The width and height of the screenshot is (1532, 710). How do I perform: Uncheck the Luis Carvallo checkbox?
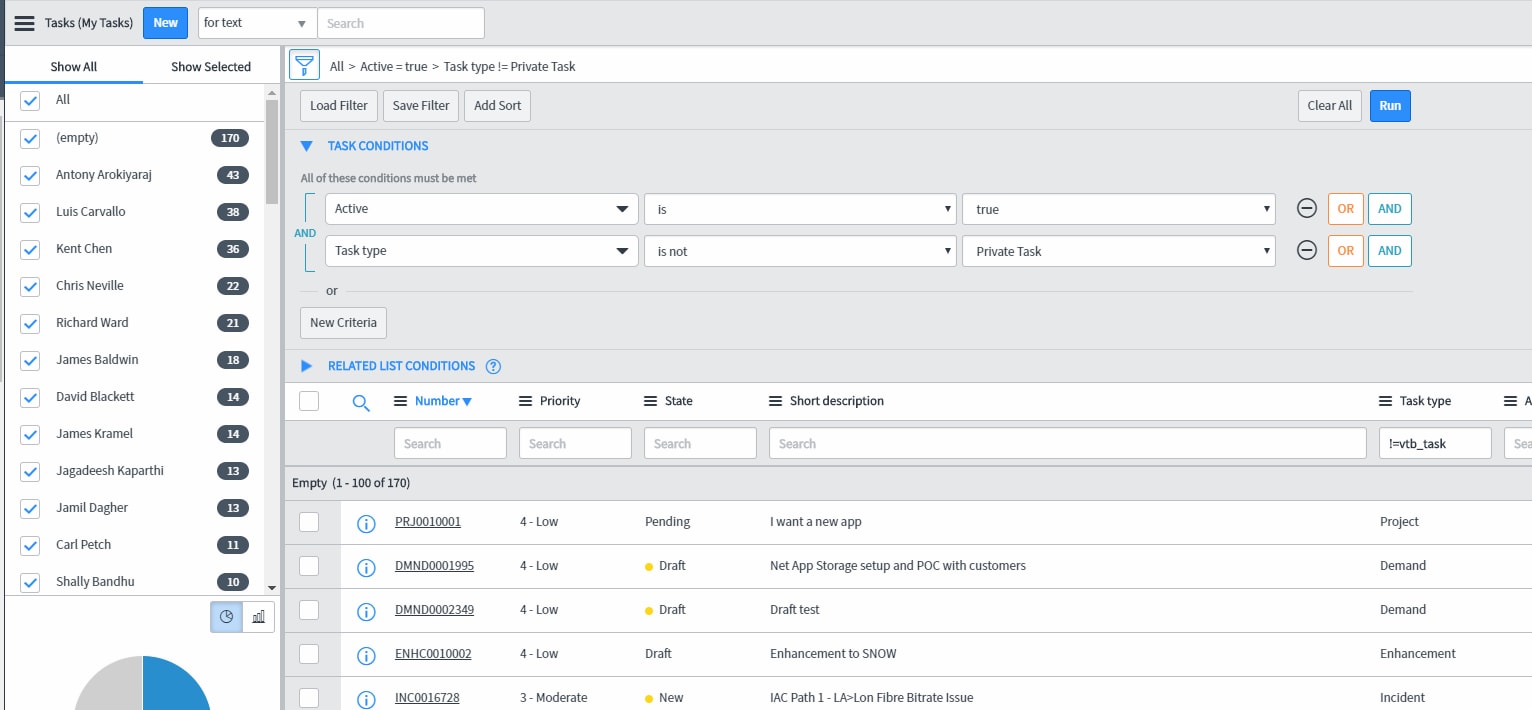click(30, 213)
